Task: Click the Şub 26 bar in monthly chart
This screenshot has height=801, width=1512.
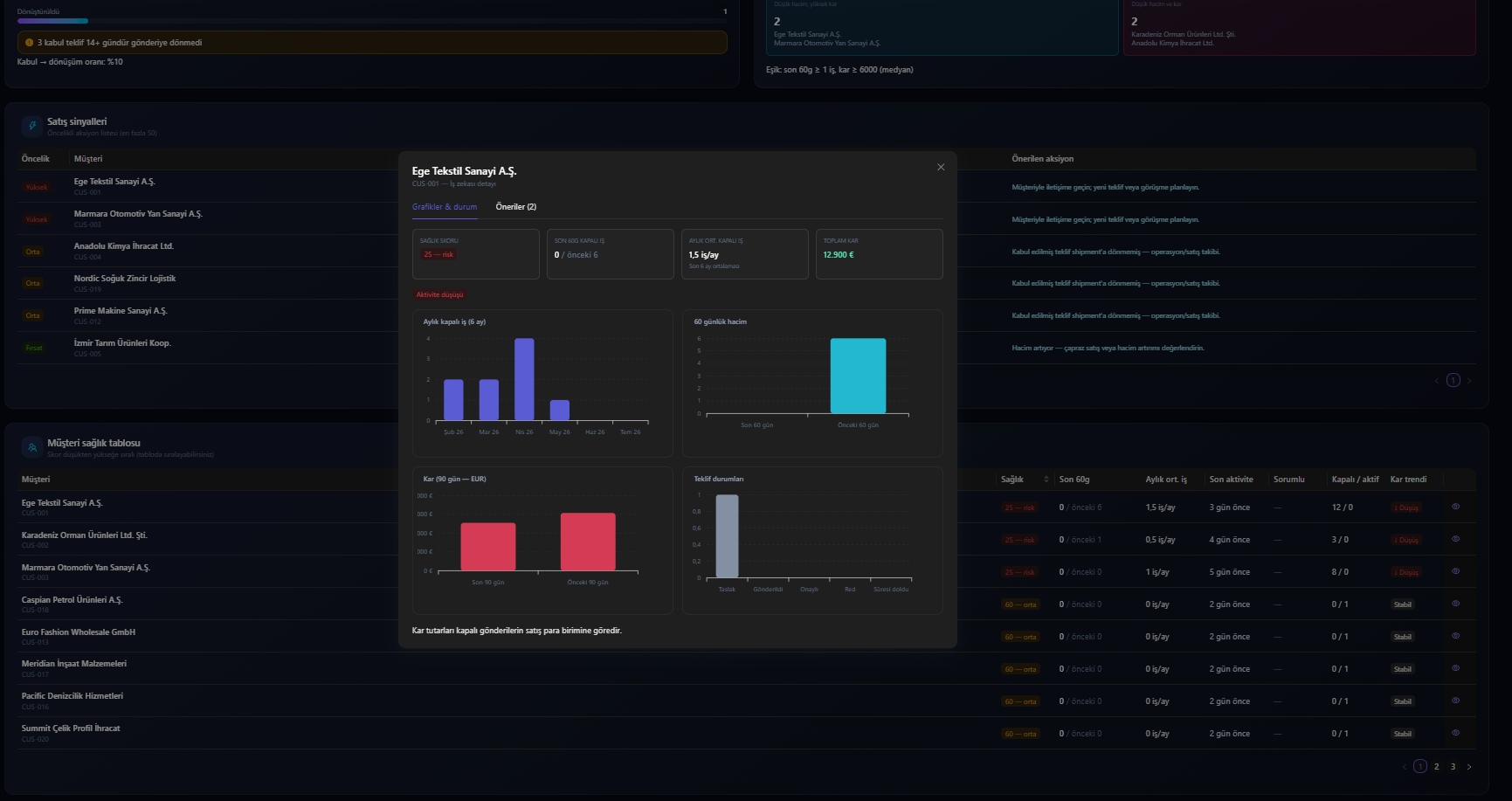Action: [x=453, y=400]
